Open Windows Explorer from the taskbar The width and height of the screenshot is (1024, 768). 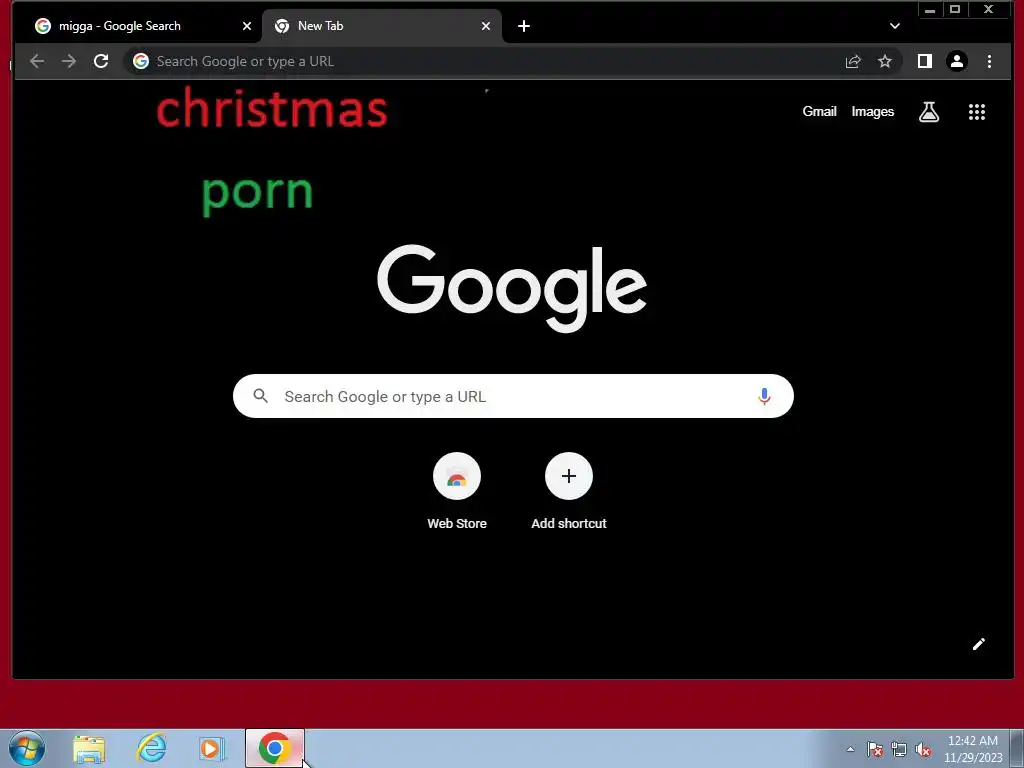click(x=89, y=749)
